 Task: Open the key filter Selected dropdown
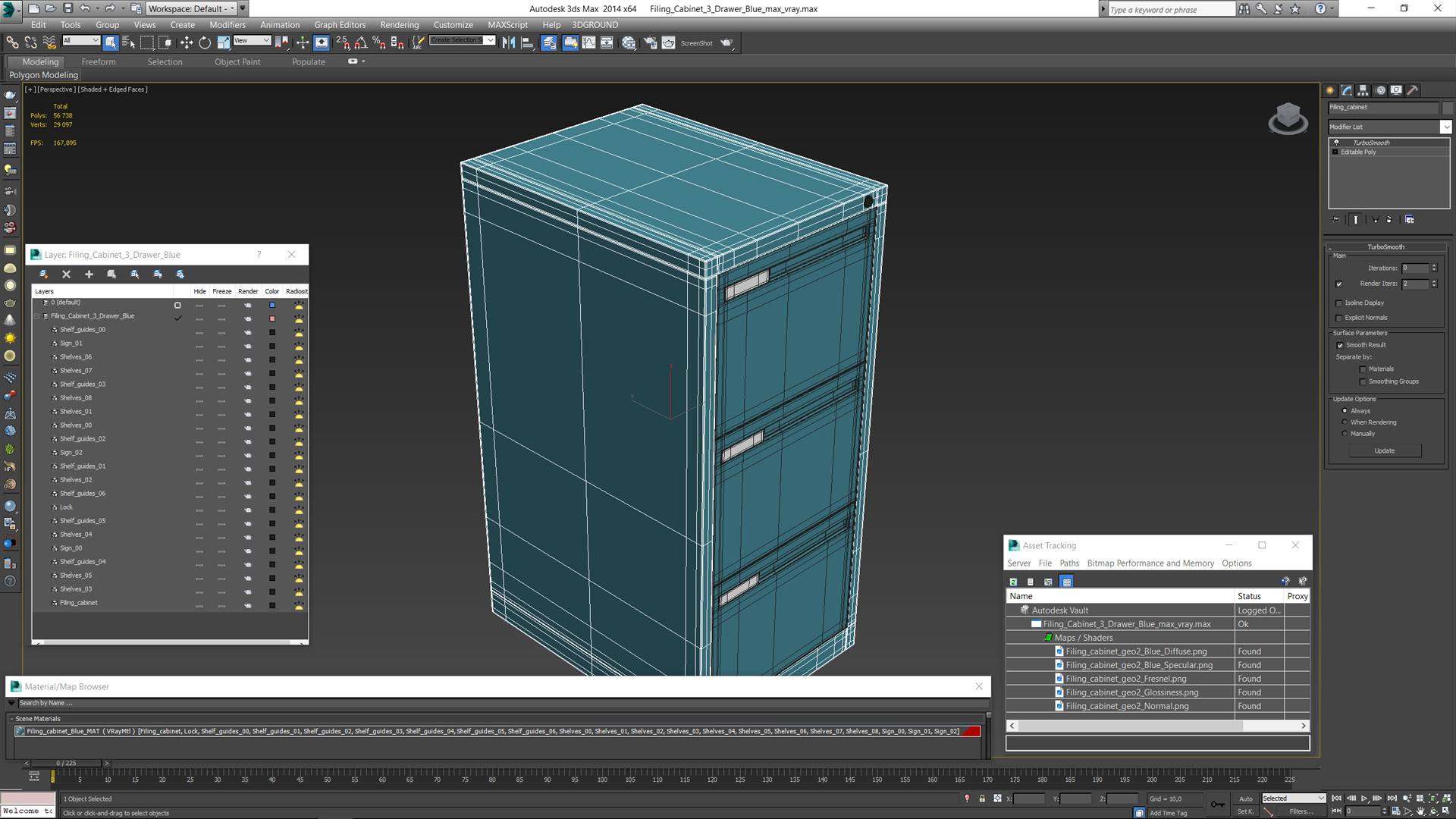coord(1293,799)
